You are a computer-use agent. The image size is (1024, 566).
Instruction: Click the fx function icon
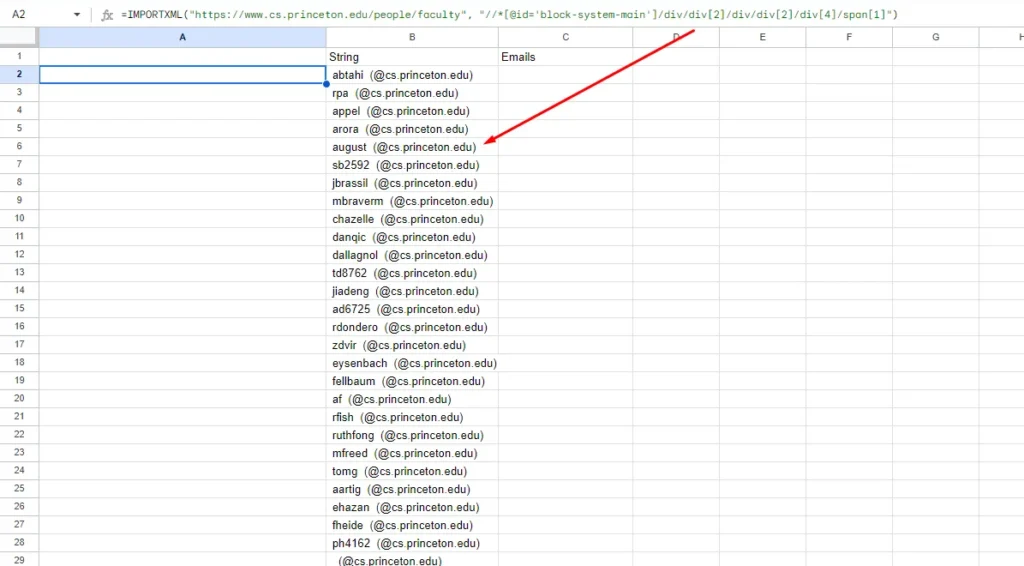point(107,15)
